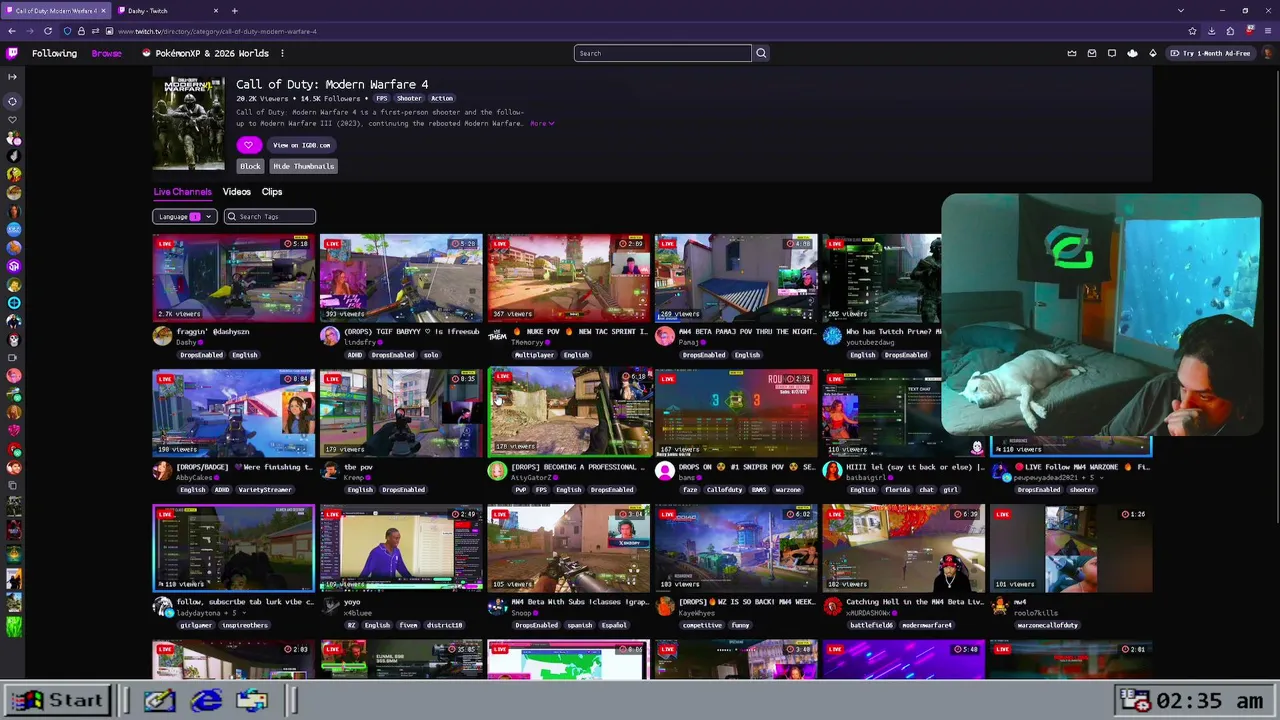This screenshot has height=720, width=1280.
Task: Click the Hide Thumbnails button
Action: [x=304, y=166]
